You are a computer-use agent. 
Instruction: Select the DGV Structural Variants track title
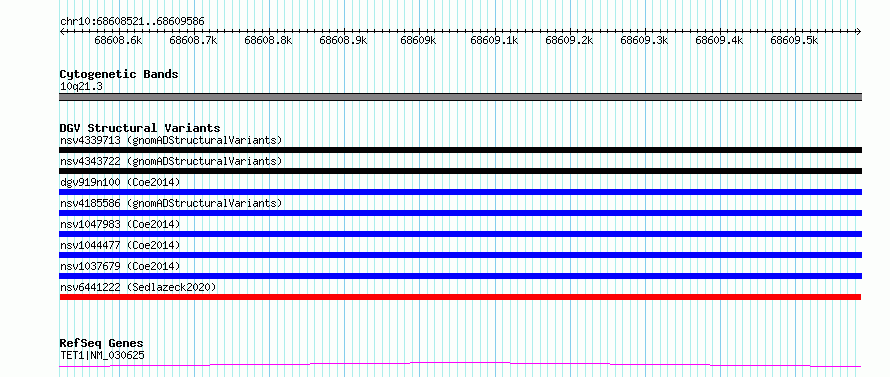(x=140, y=128)
